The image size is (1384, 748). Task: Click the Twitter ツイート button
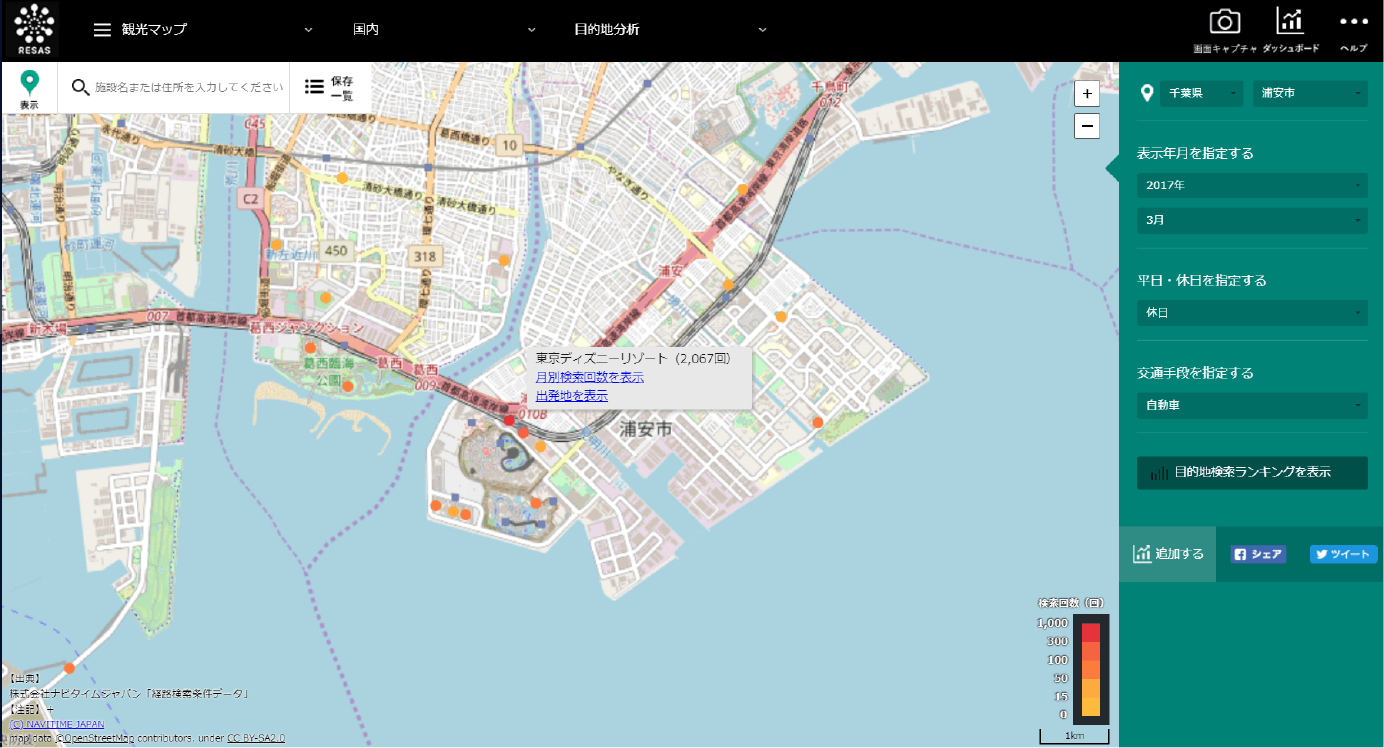[1343, 554]
